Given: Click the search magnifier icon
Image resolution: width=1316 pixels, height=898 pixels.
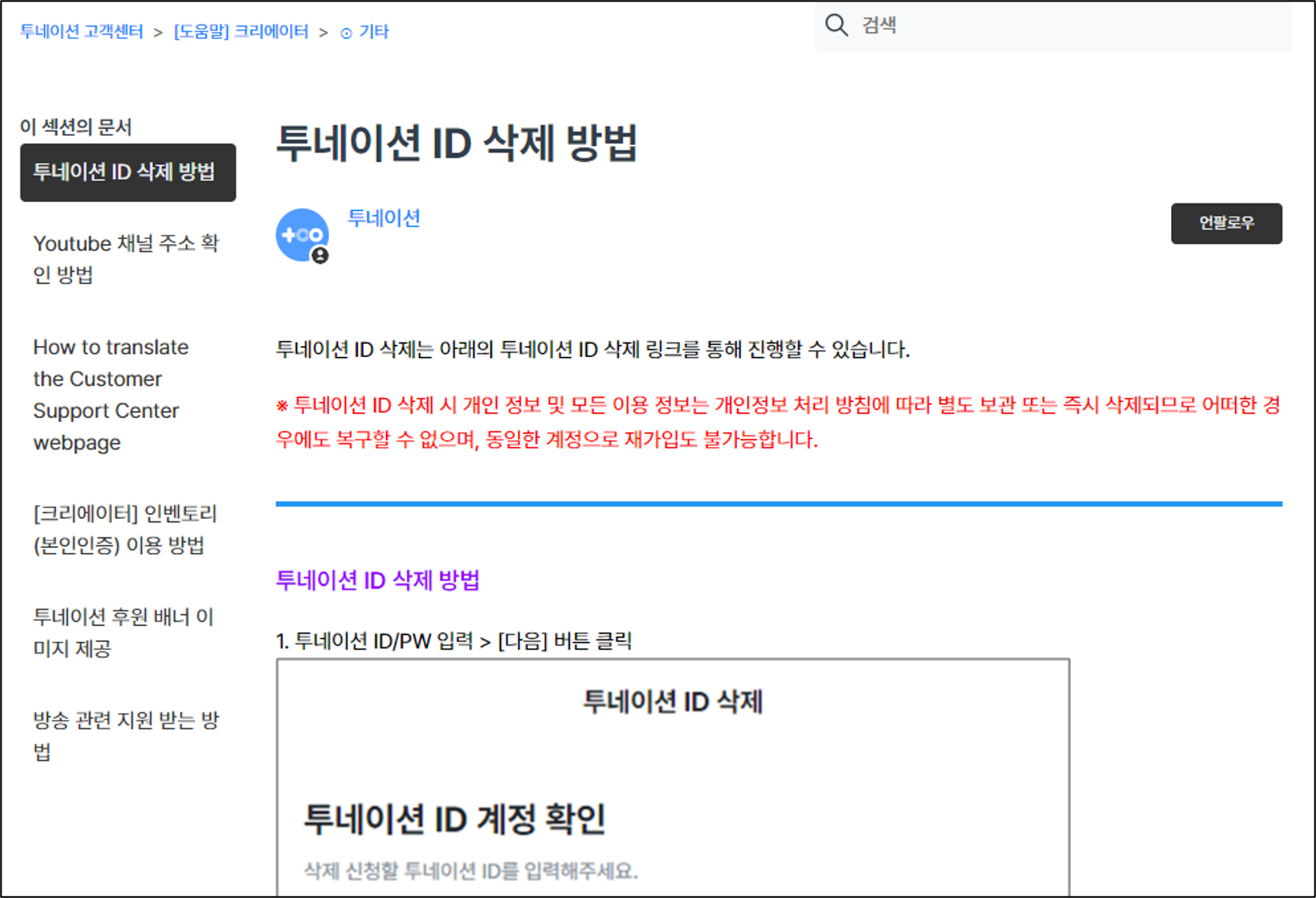Looking at the screenshot, I should 836,25.
